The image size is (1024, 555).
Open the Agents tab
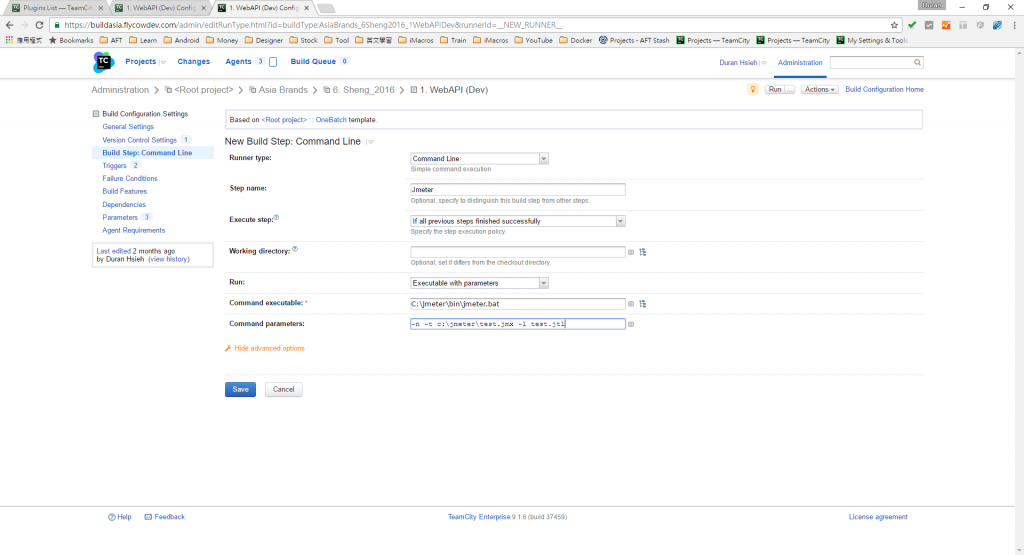[238, 61]
